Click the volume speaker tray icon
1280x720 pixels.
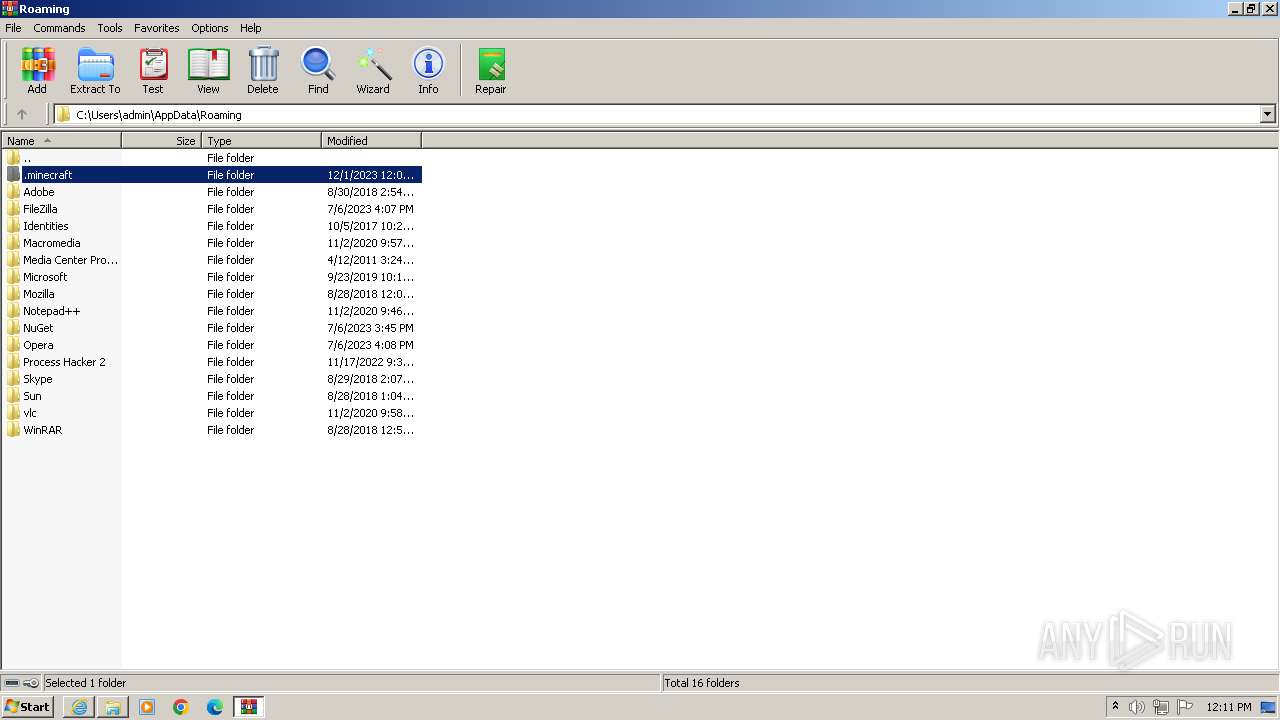[x=1137, y=707]
